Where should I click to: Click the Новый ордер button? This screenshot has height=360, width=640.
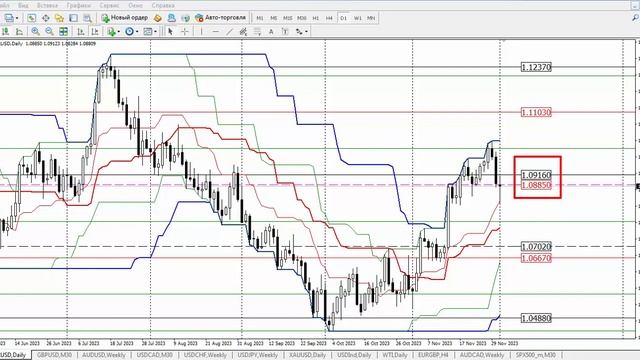[124, 18]
